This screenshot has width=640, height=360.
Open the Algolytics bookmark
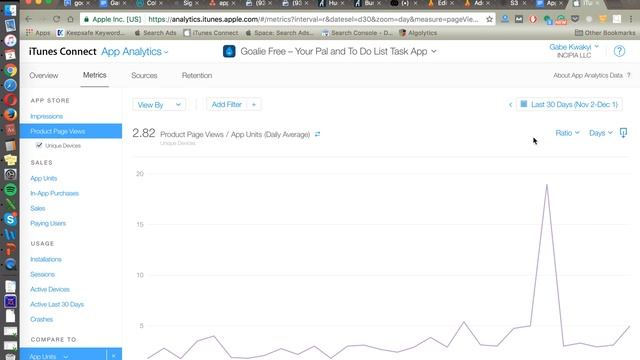pyautogui.click(x=418, y=33)
